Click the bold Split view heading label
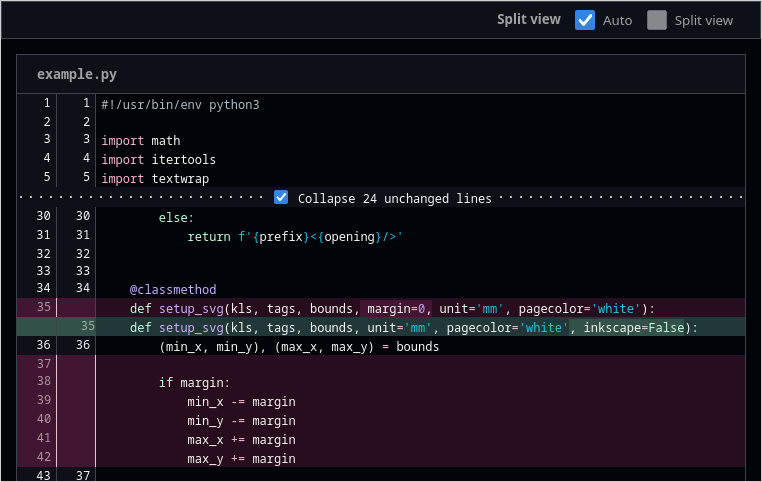The width and height of the screenshot is (762, 482). click(528, 20)
